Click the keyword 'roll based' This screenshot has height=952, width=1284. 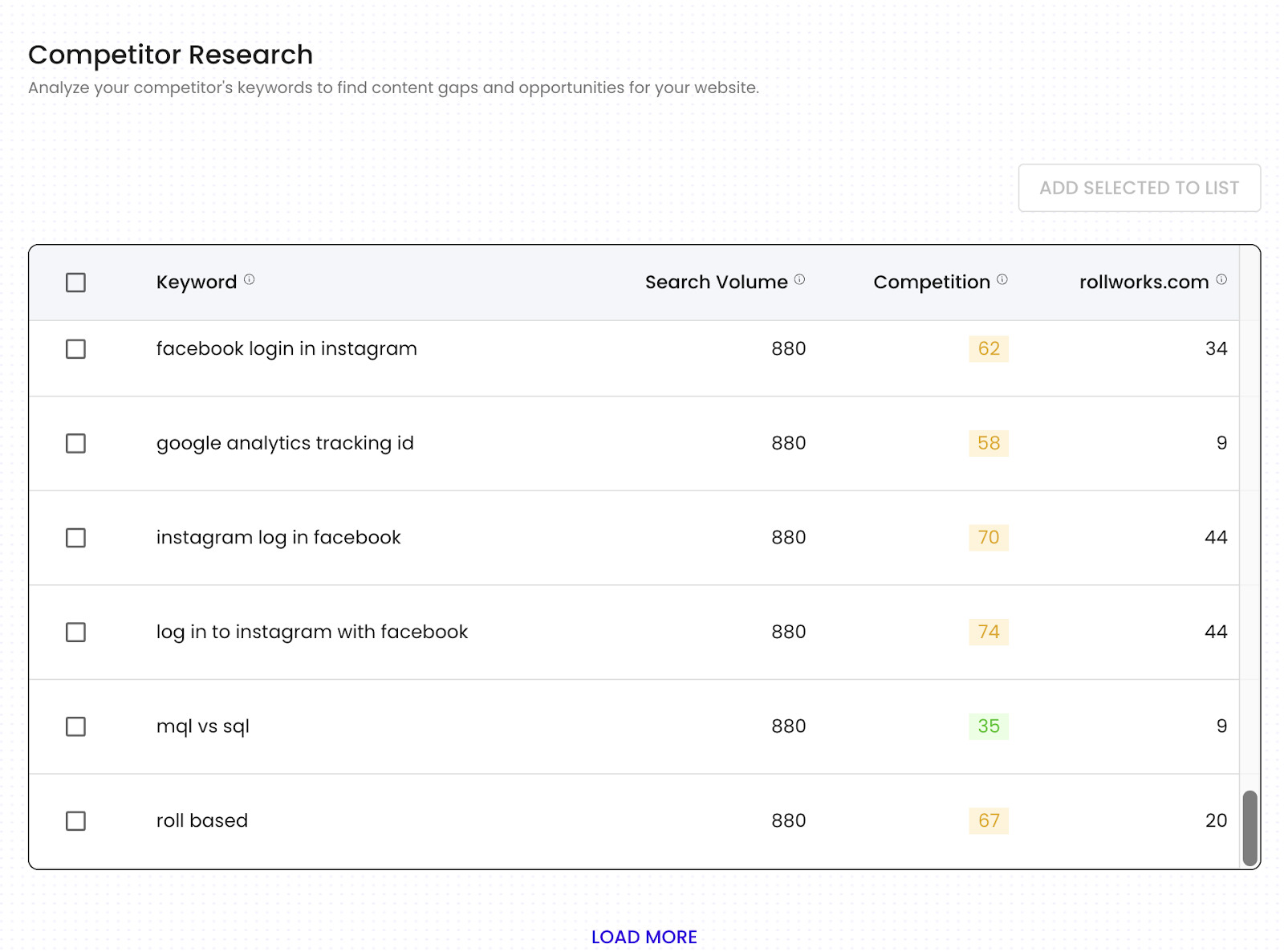point(202,821)
